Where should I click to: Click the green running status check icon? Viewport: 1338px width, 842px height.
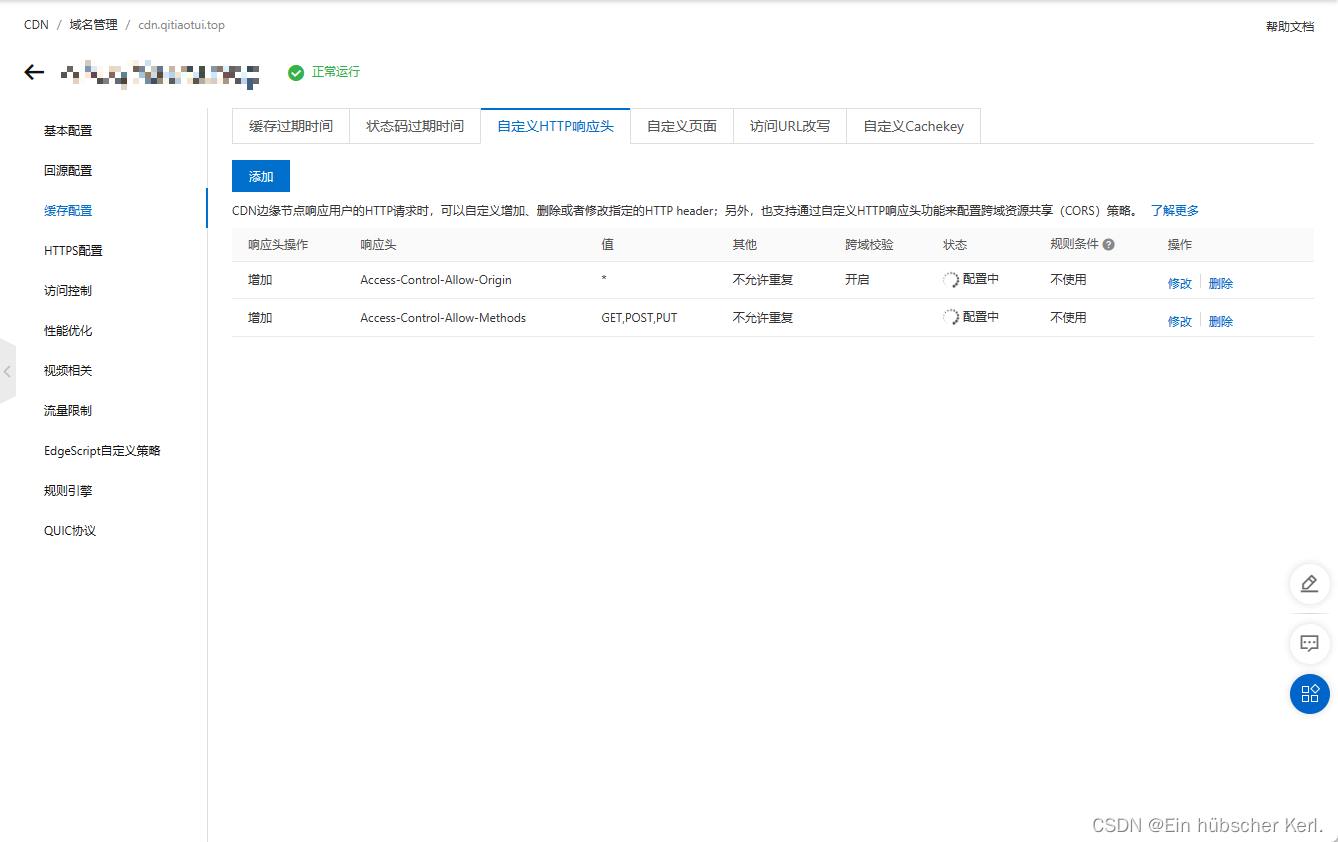[295, 73]
